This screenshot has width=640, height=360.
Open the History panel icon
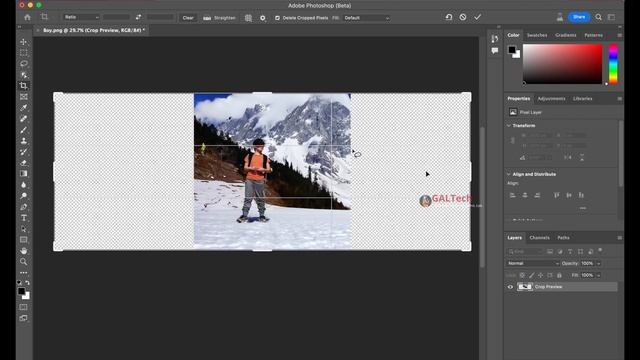point(495,39)
